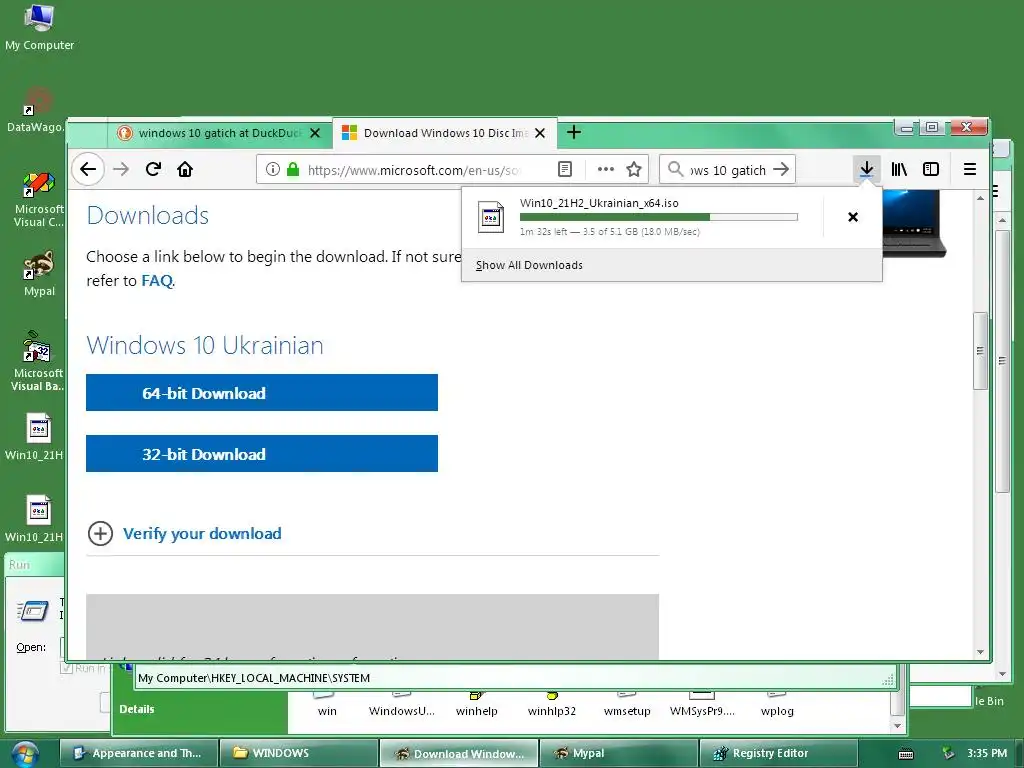Screen dimensions: 1024x768
Task: Click the ISO file icon in downloads panel
Action: [491, 217]
